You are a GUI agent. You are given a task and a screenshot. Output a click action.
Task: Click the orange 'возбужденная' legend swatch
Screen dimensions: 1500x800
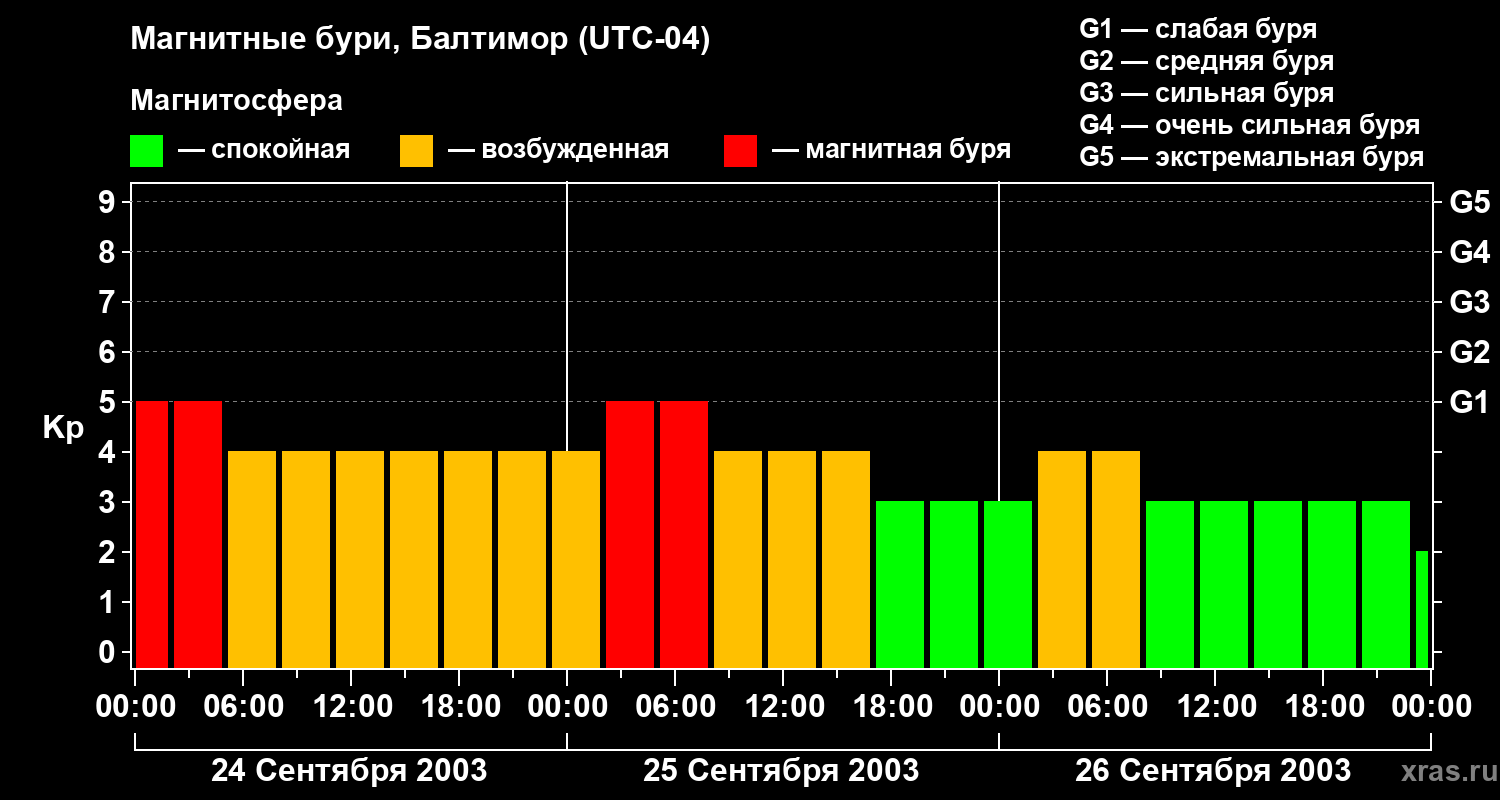(x=416, y=151)
